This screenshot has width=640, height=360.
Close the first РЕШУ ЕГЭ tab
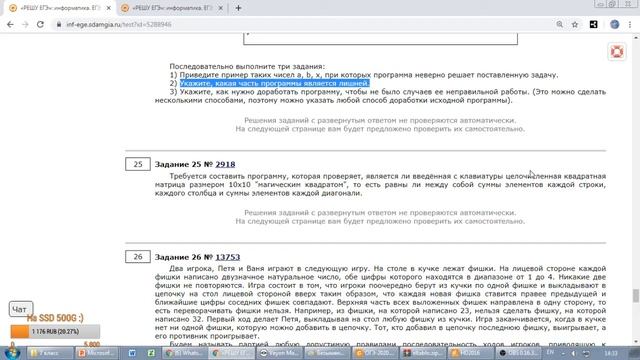tap(109, 8)
